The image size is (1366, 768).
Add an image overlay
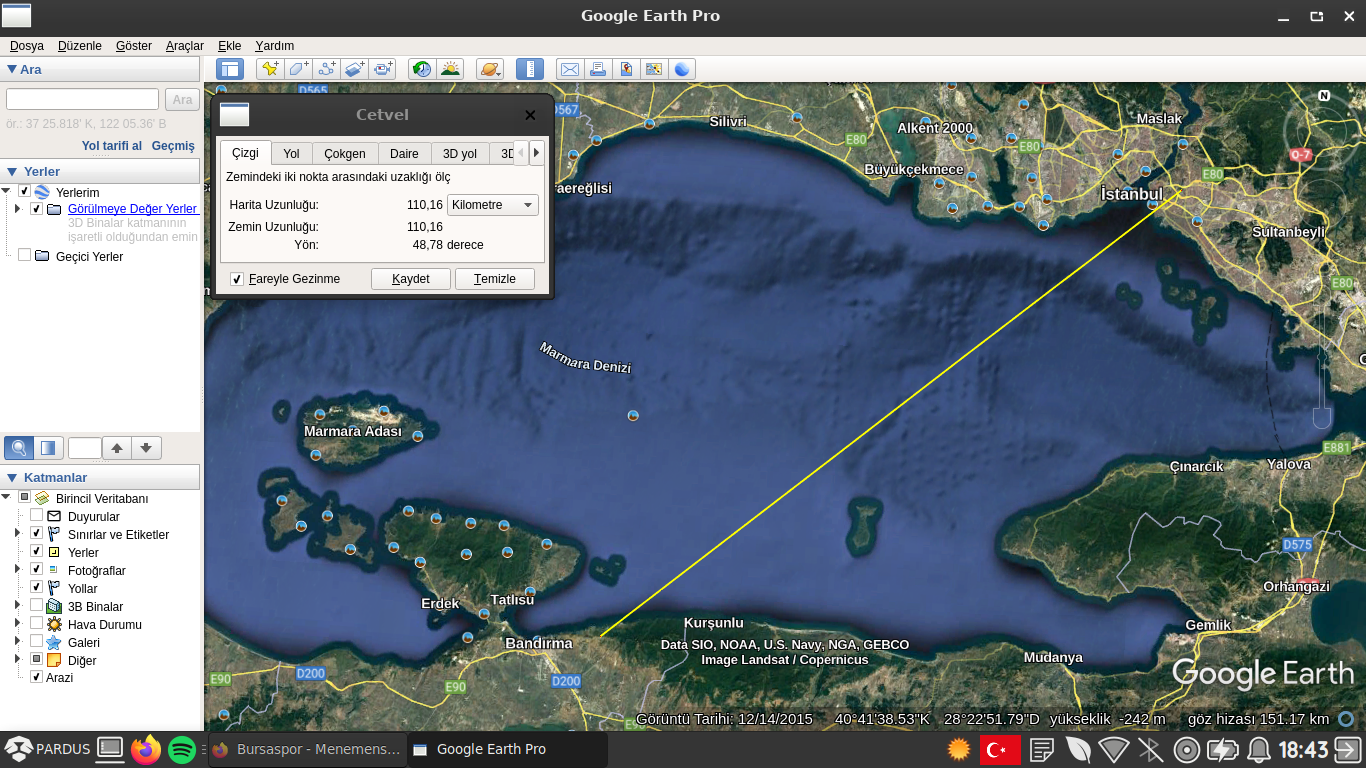(354, 69)
